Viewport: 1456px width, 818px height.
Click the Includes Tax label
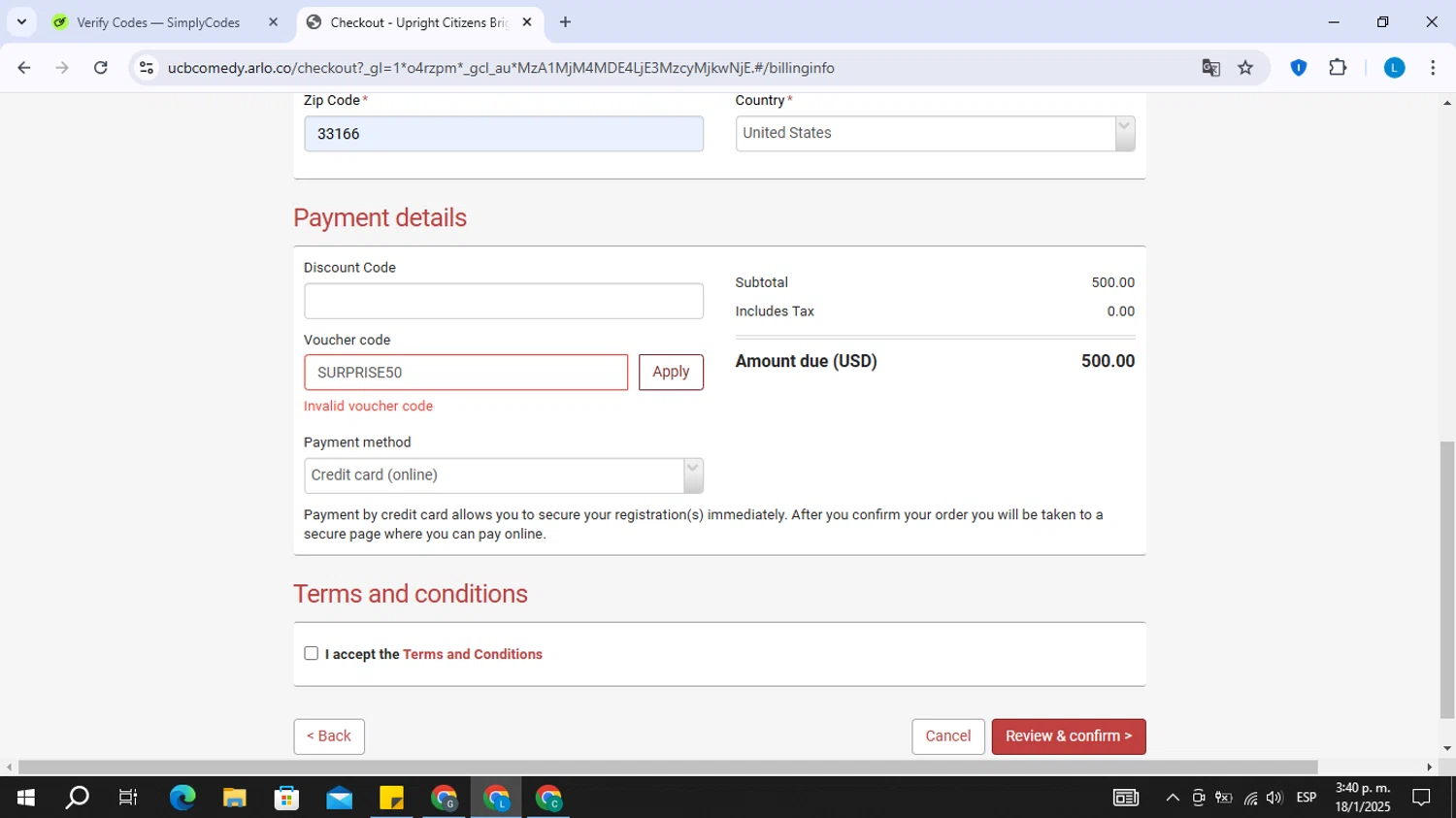pyautogui.click(x=775, y=311)
